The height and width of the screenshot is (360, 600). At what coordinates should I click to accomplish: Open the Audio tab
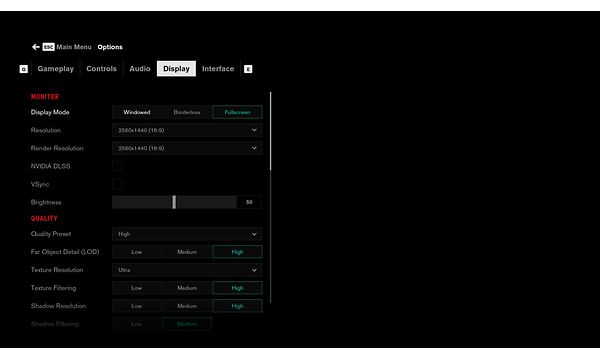click(x=140, y=69)
